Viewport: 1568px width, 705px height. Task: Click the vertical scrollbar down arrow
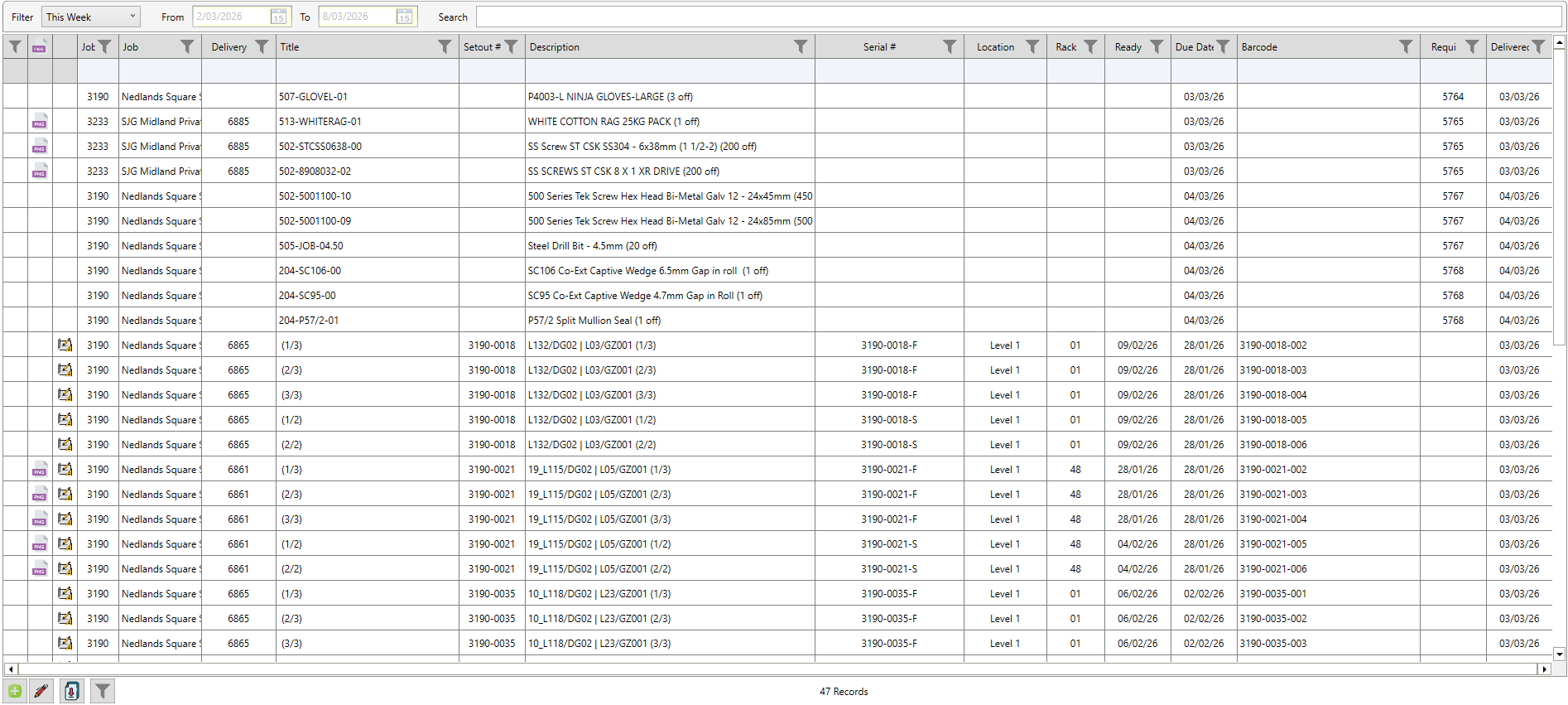[x=1560, y=654]
